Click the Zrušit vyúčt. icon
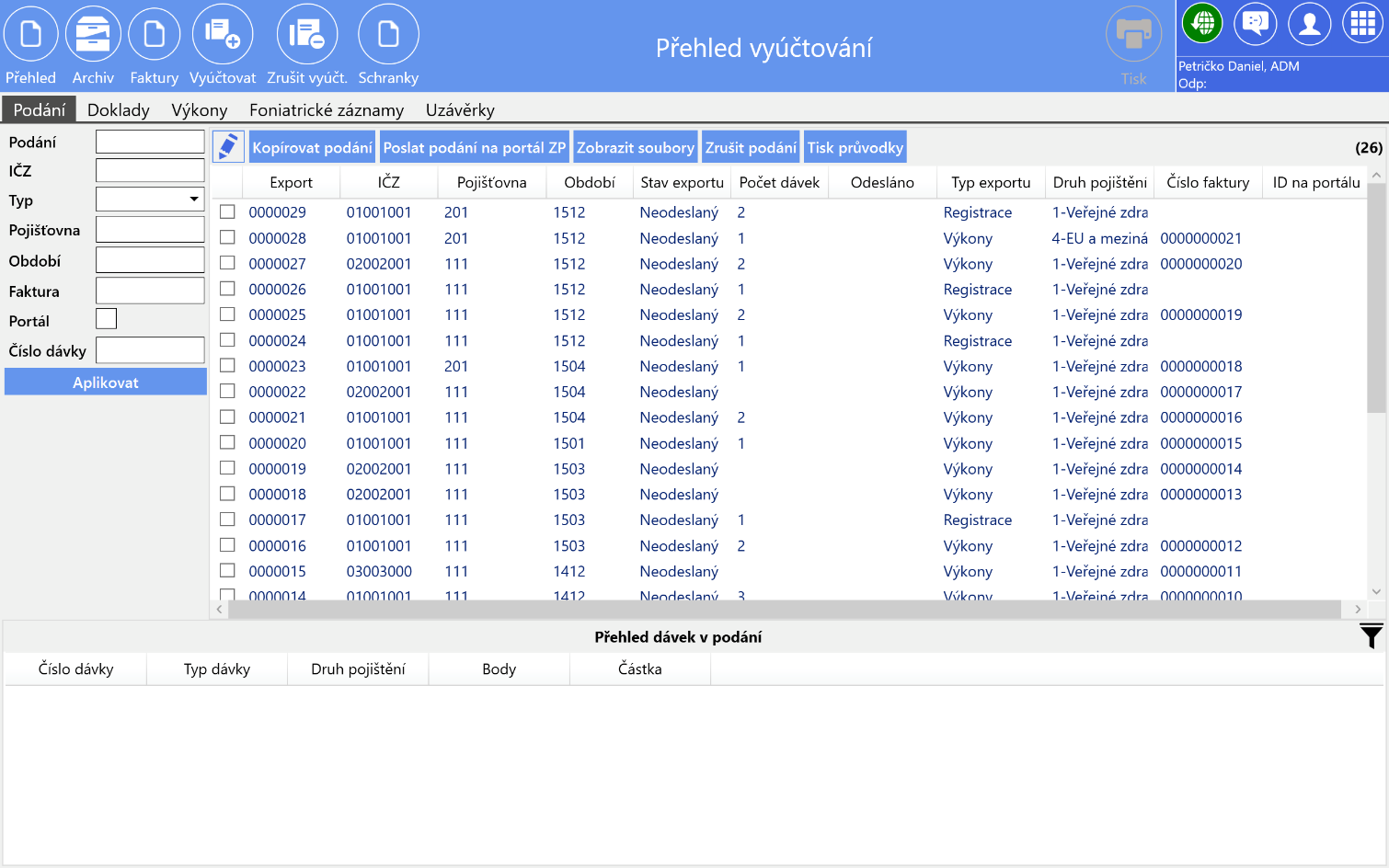Viewport: 1389px width, 868px height. (307, 35)
